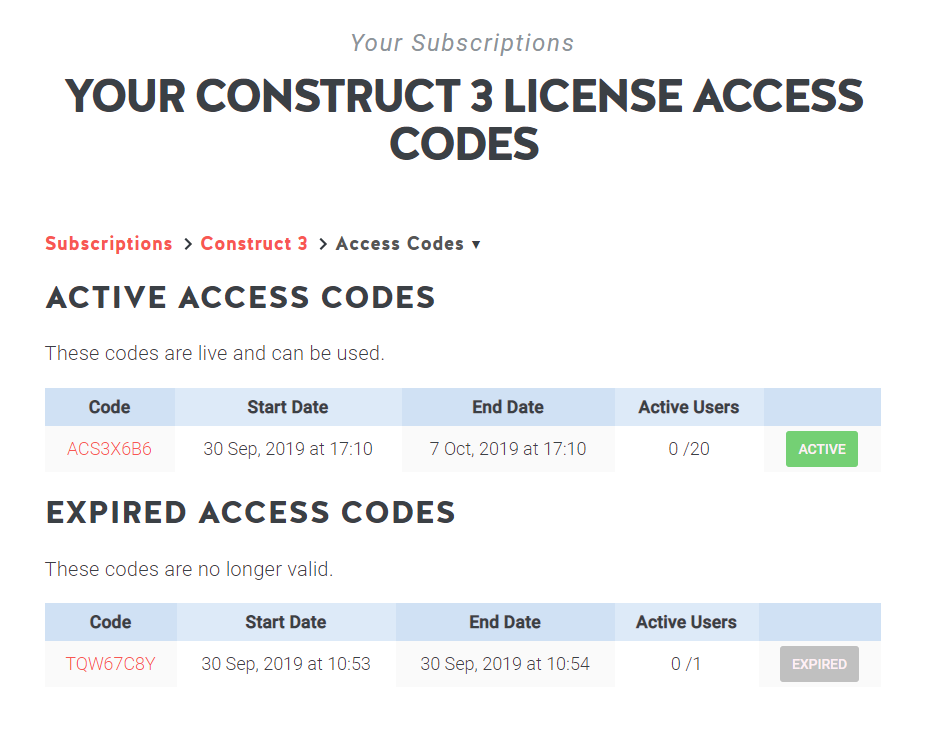Click the End Date header in expired table
Screen dimensions: 935x731
[505, 622]
